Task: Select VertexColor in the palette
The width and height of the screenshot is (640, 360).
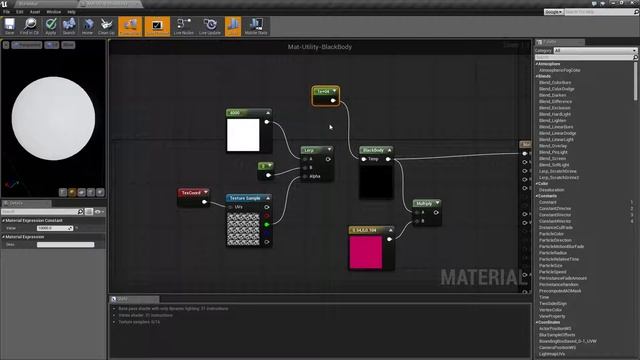Action: point(551,310)
